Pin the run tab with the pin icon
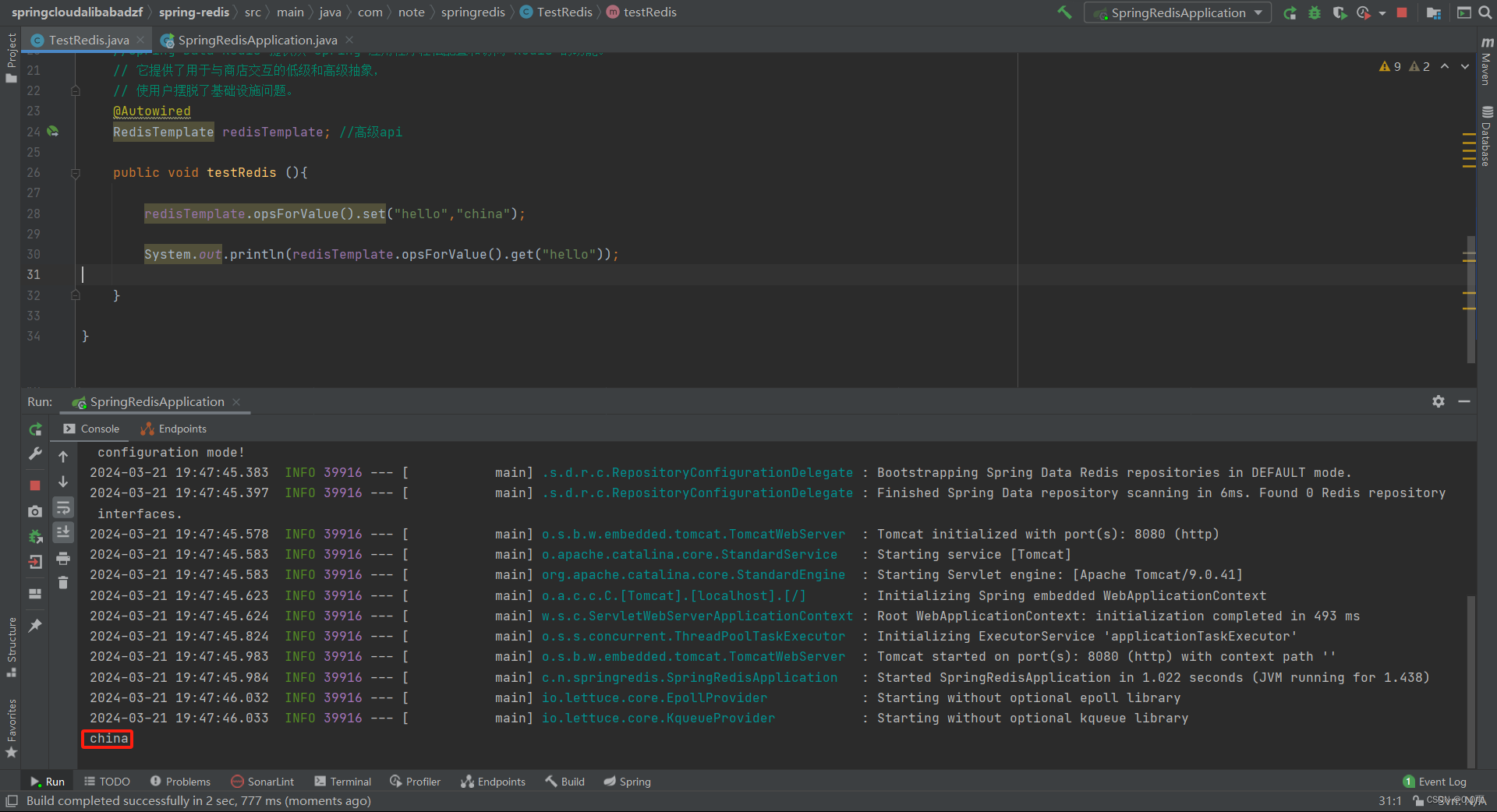 (34, 626)
